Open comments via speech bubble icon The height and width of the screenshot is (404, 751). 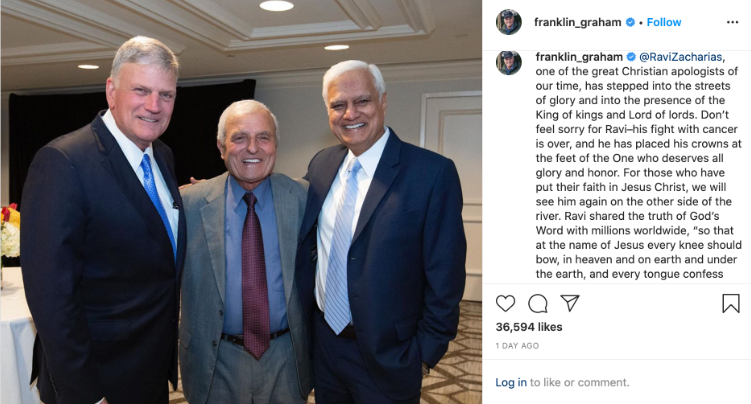click(x=538, y=303)
